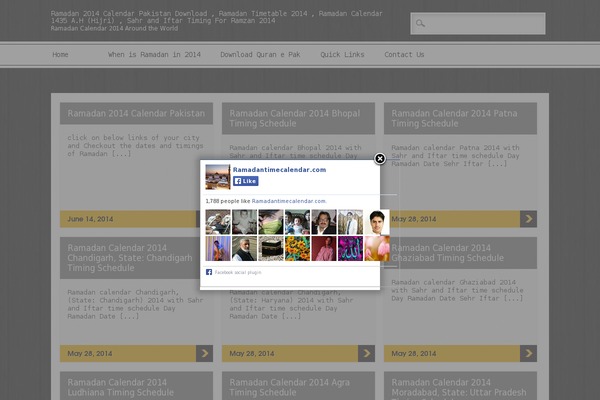The height and width of the screenshot is (400, 600).
Task: Open the Kaaba profile picture
Action: [x=271, y=248]
